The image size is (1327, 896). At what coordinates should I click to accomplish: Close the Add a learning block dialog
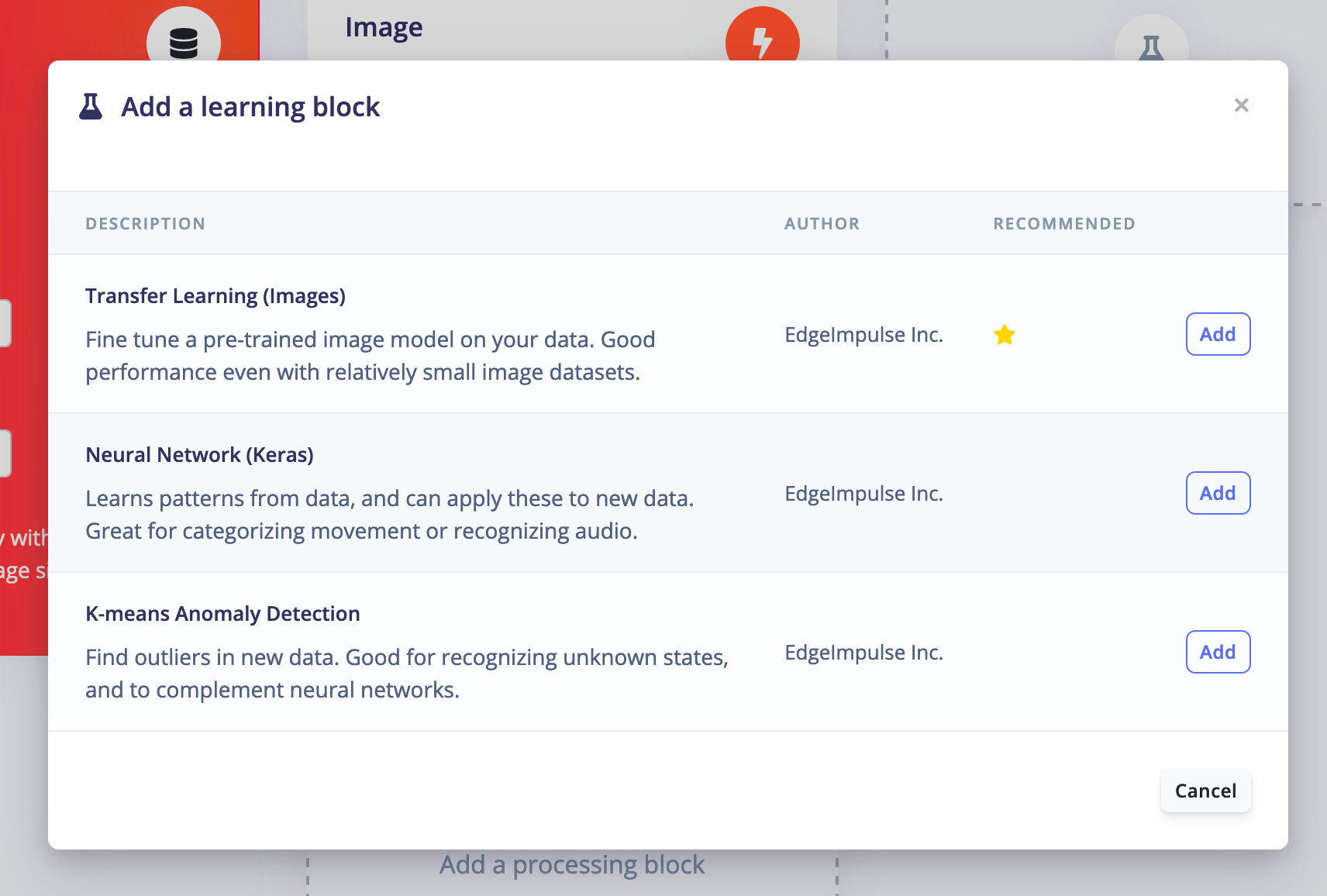1242,105
